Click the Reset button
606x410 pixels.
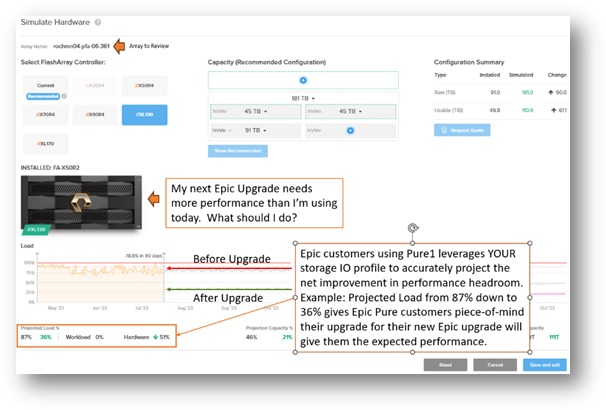(x=445, y=365)
